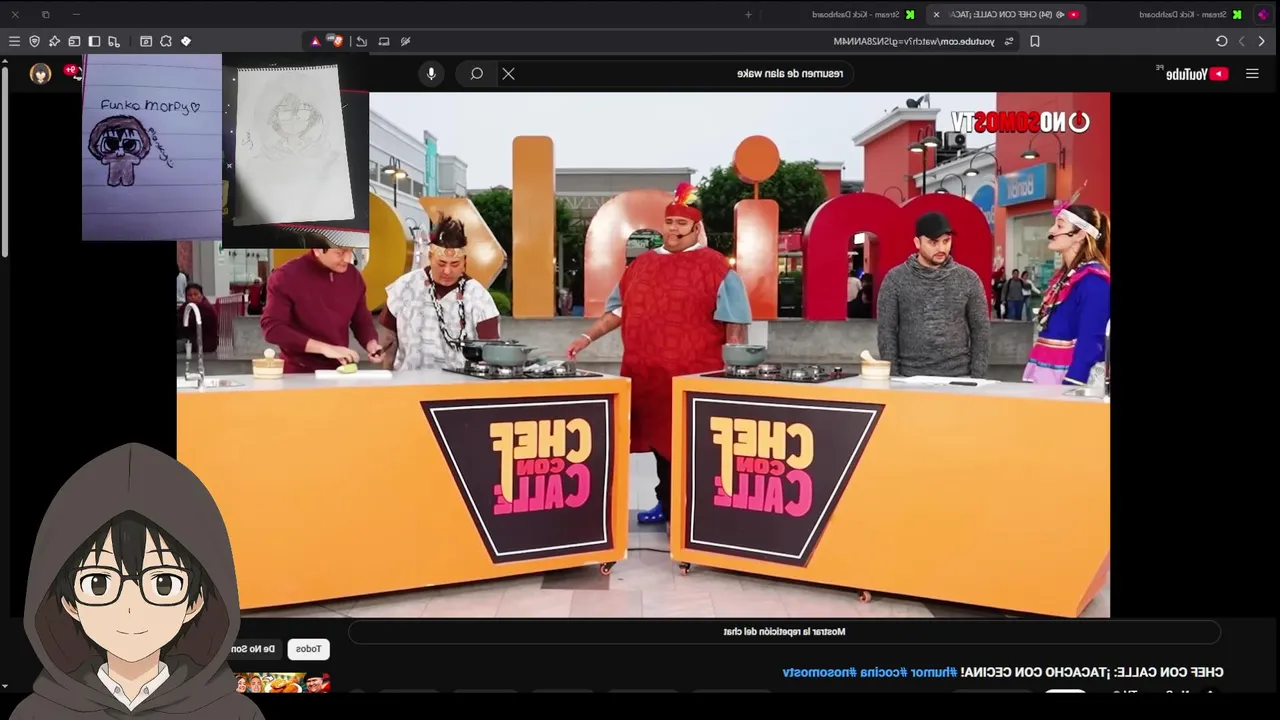
Task: Close the CHEF CON CALLE YouTube tab
Action: 936,14
